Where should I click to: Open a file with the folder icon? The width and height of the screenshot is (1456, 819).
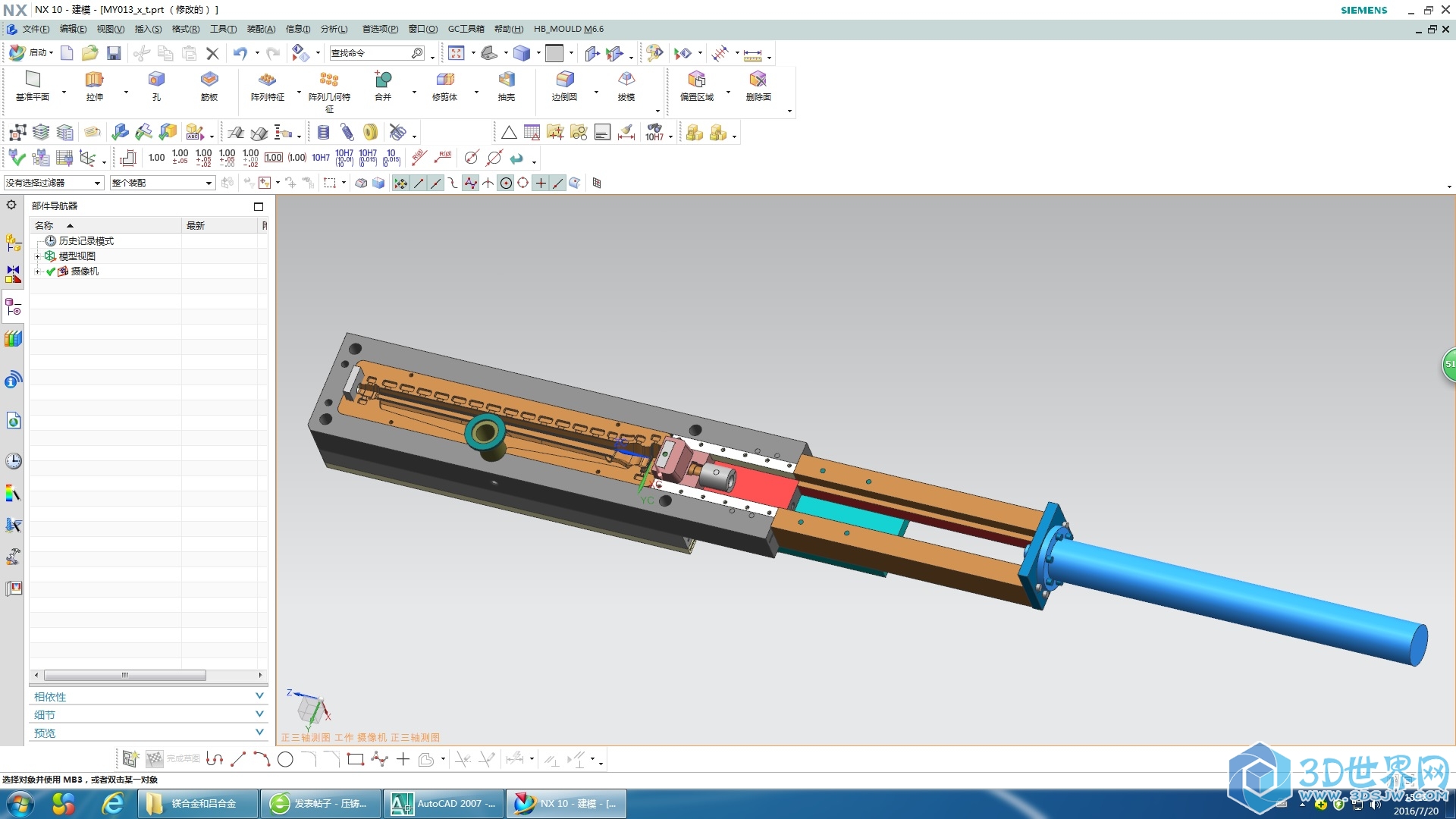[x=90, y=53]
